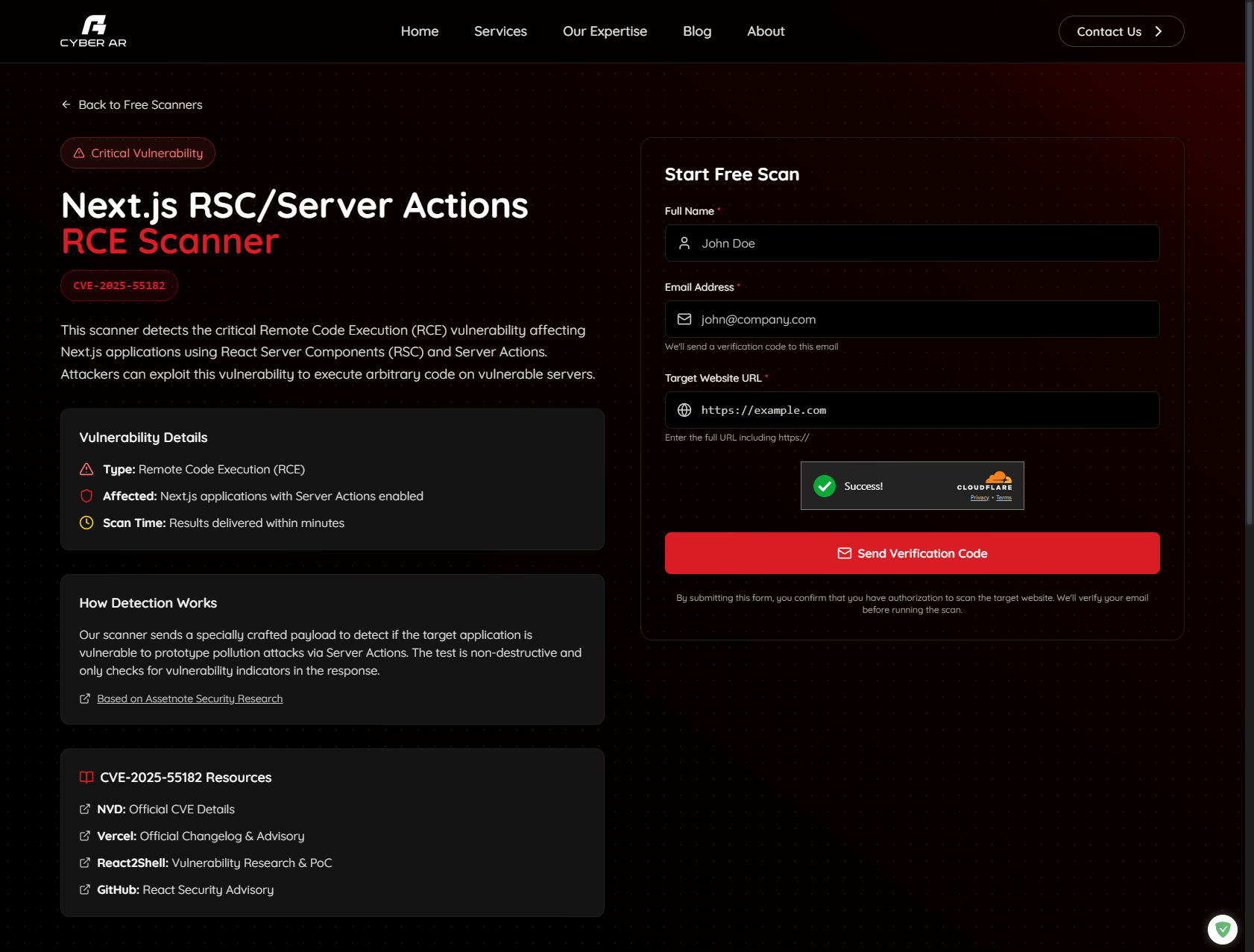Click the envelope icon in the Email Address field
This screenshot has height=952, width=1254.
click(684, 319)
